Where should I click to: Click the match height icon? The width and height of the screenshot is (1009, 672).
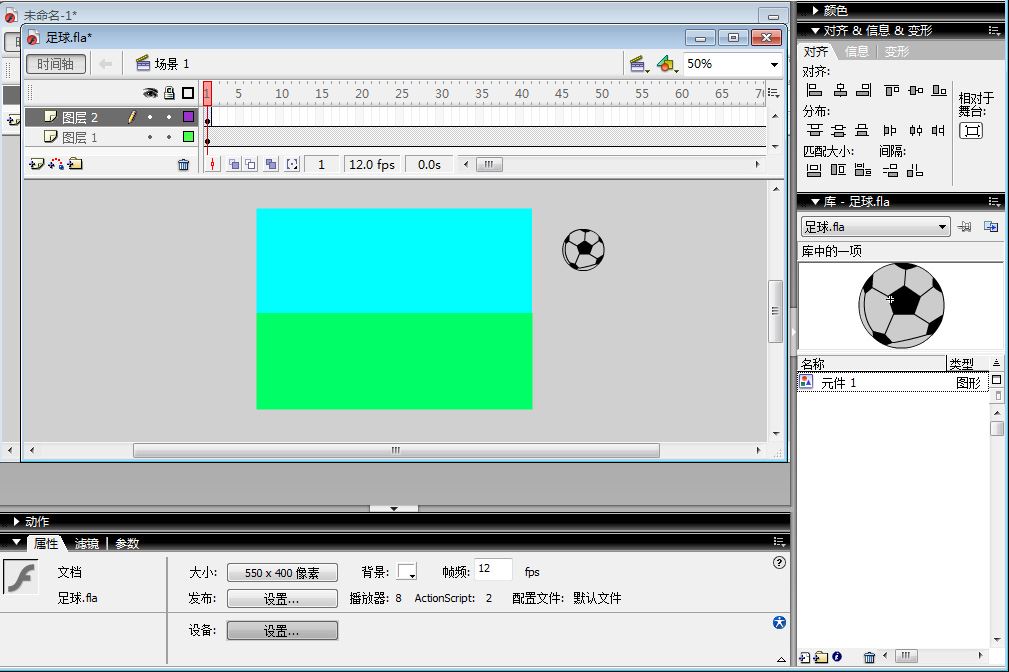(x=838, y=170)
